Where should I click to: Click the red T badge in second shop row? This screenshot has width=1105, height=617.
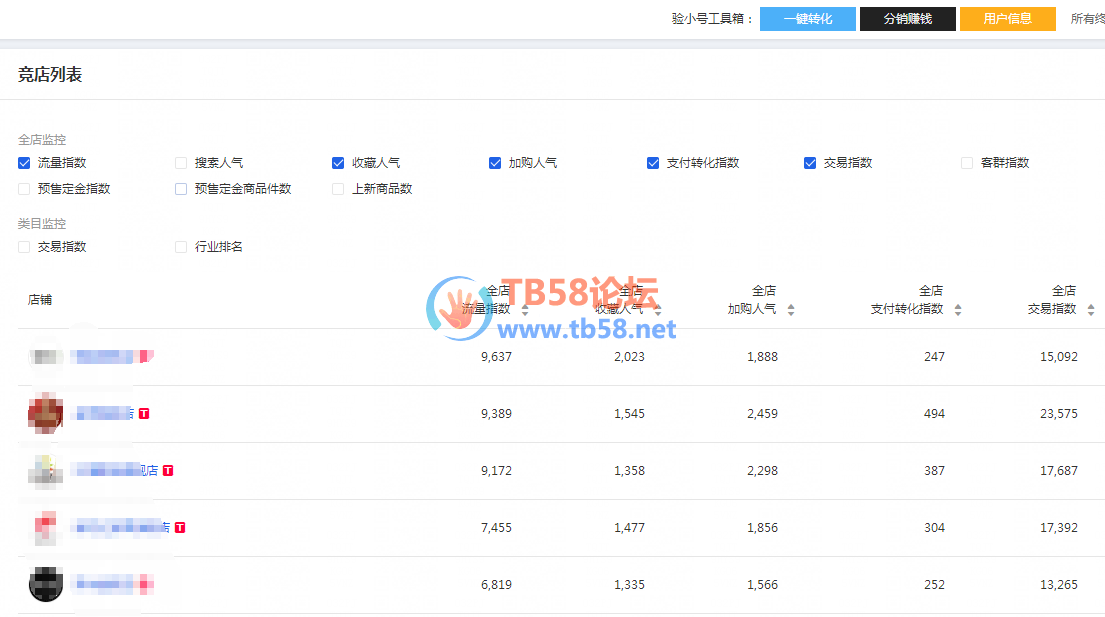(144, 413)
